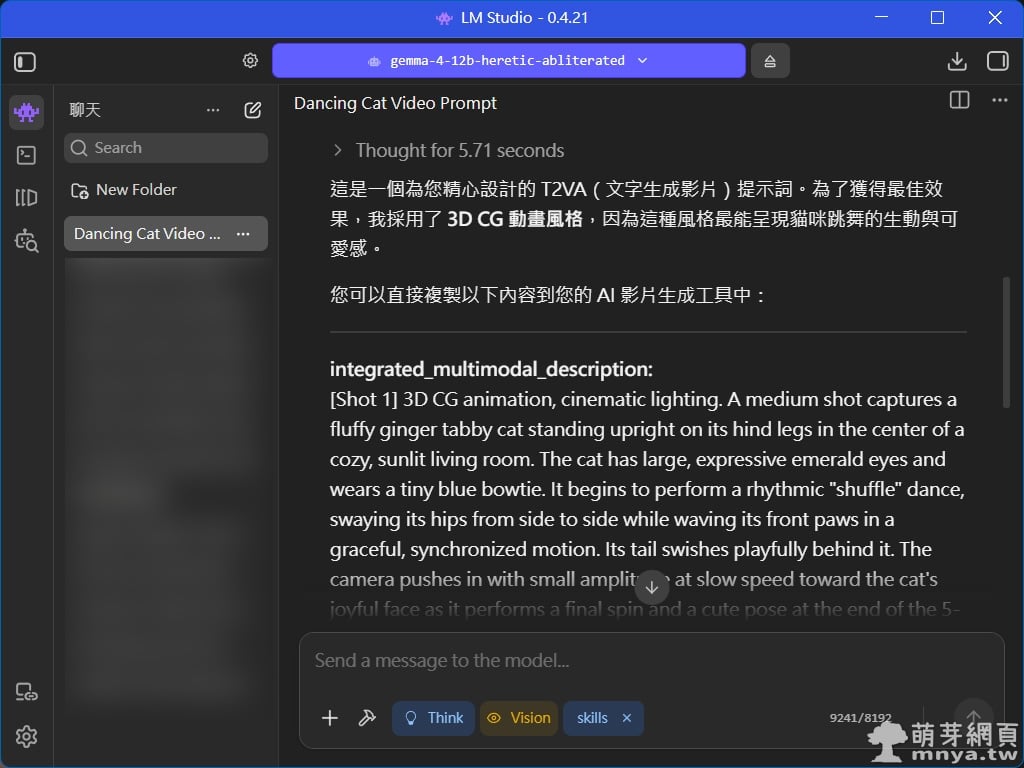Screen dimensions: 1024x768
Task: Click the 9241/8192 token counter
Action: click(860, 718)
